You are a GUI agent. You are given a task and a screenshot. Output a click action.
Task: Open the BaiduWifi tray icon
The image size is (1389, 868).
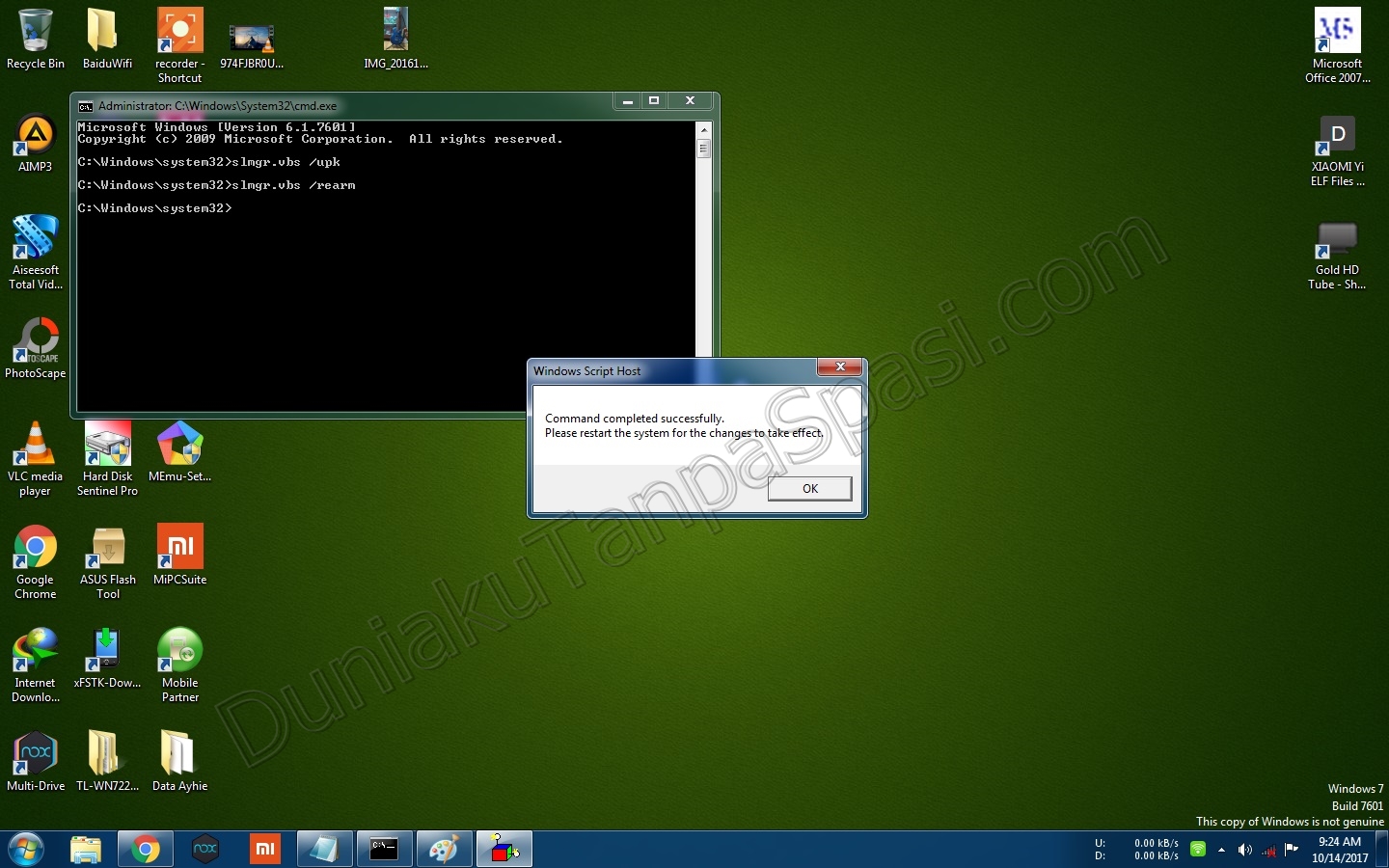tap(1196, 852)
